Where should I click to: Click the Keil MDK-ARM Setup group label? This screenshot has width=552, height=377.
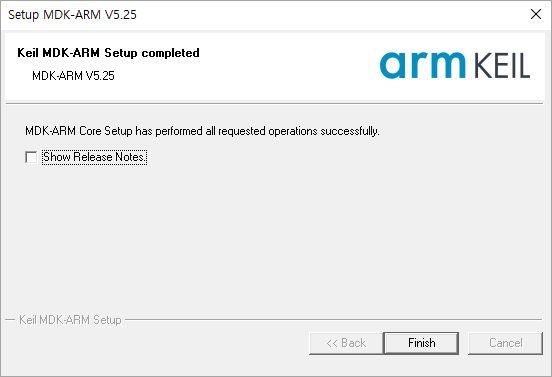point(70,320)
